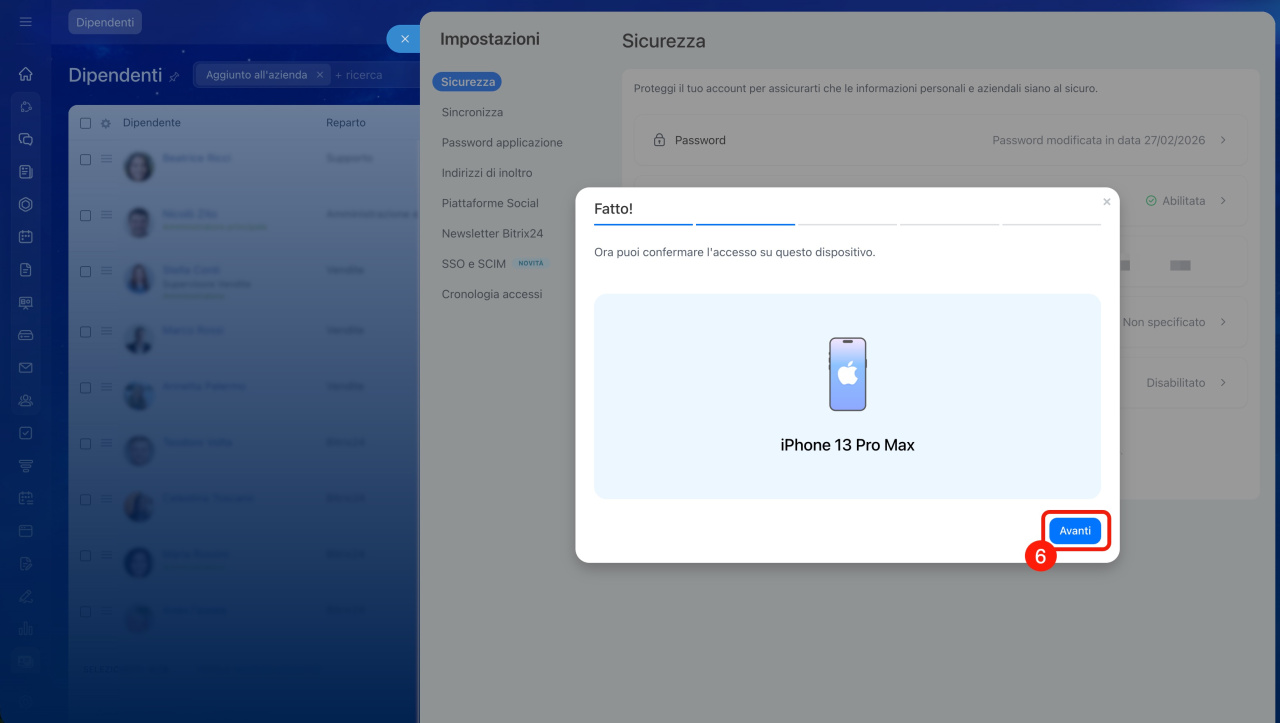Close the Fatto! dialog
Viewport: 1280px width, 723px height.
[x=1106, y=202]
